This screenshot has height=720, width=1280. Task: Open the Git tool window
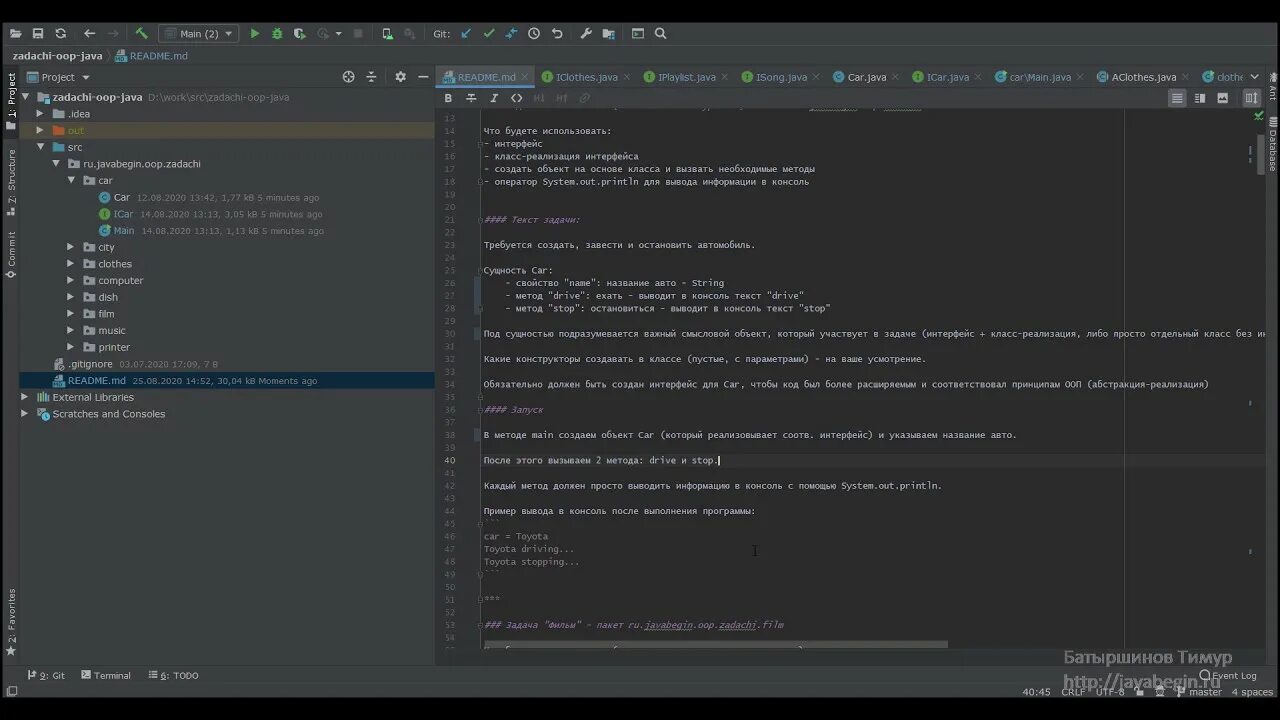[x=46, y=676]
